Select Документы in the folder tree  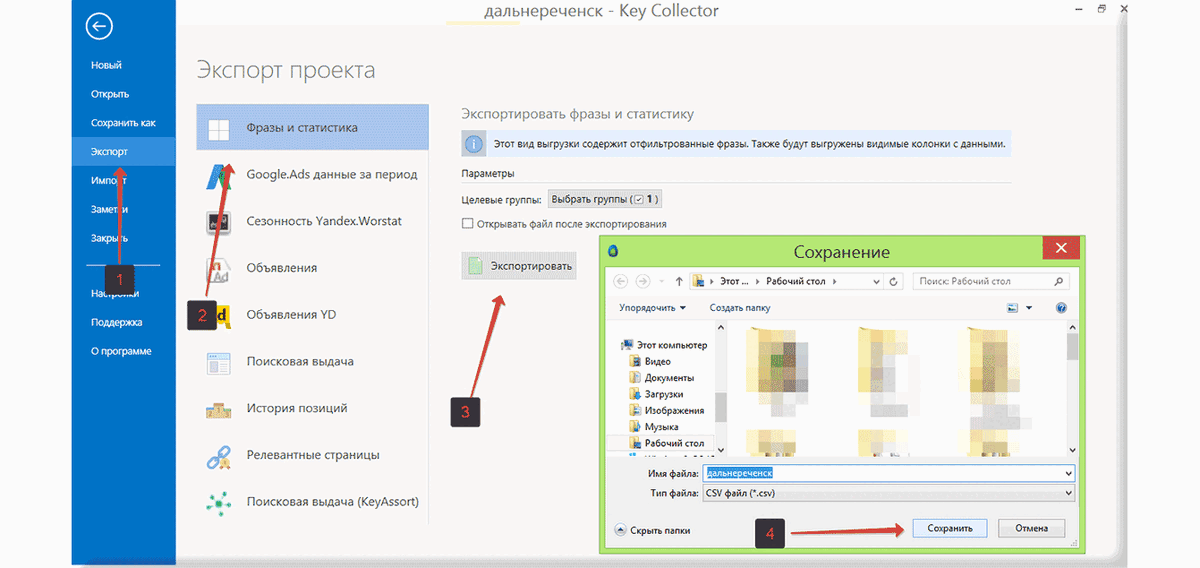tap(661, 378)
